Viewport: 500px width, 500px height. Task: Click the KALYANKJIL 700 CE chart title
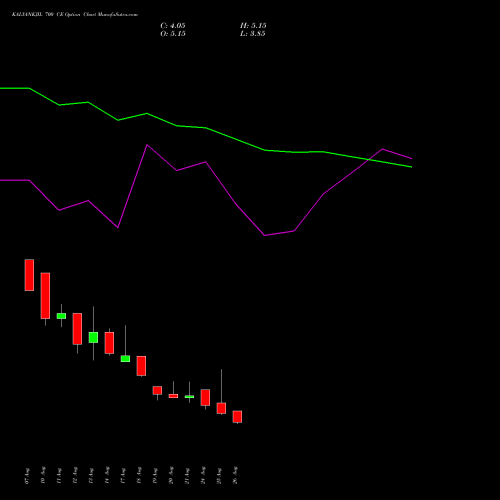point(75,15)
